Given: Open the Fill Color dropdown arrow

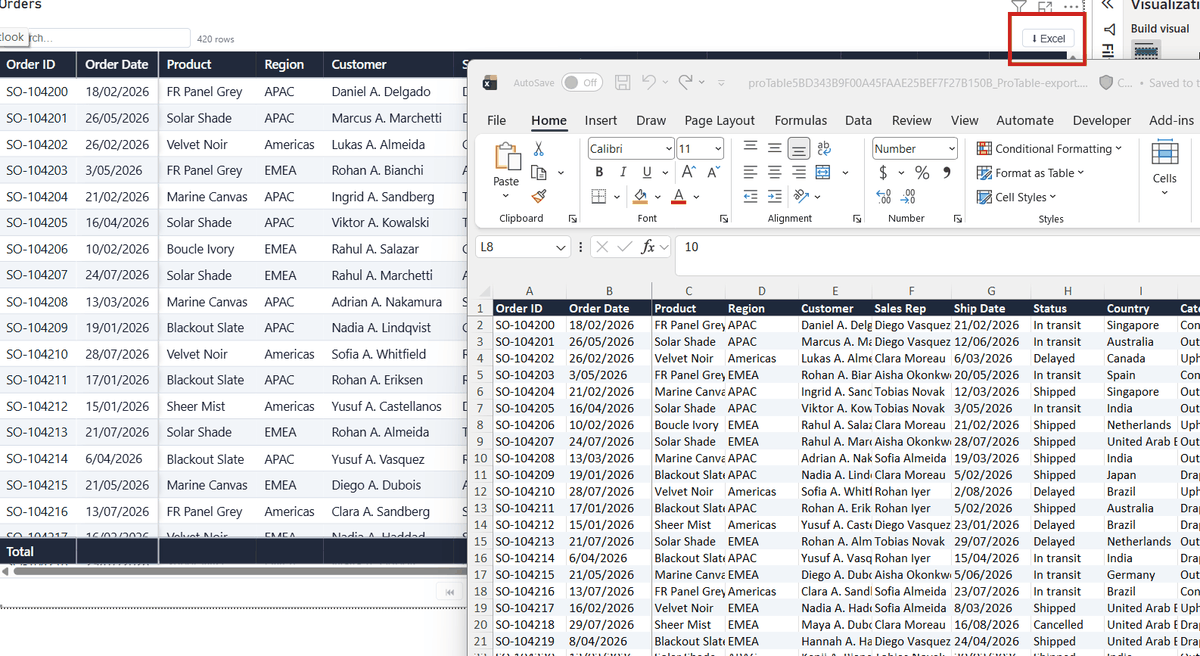Looking at the screenshot, I should 656,197.
